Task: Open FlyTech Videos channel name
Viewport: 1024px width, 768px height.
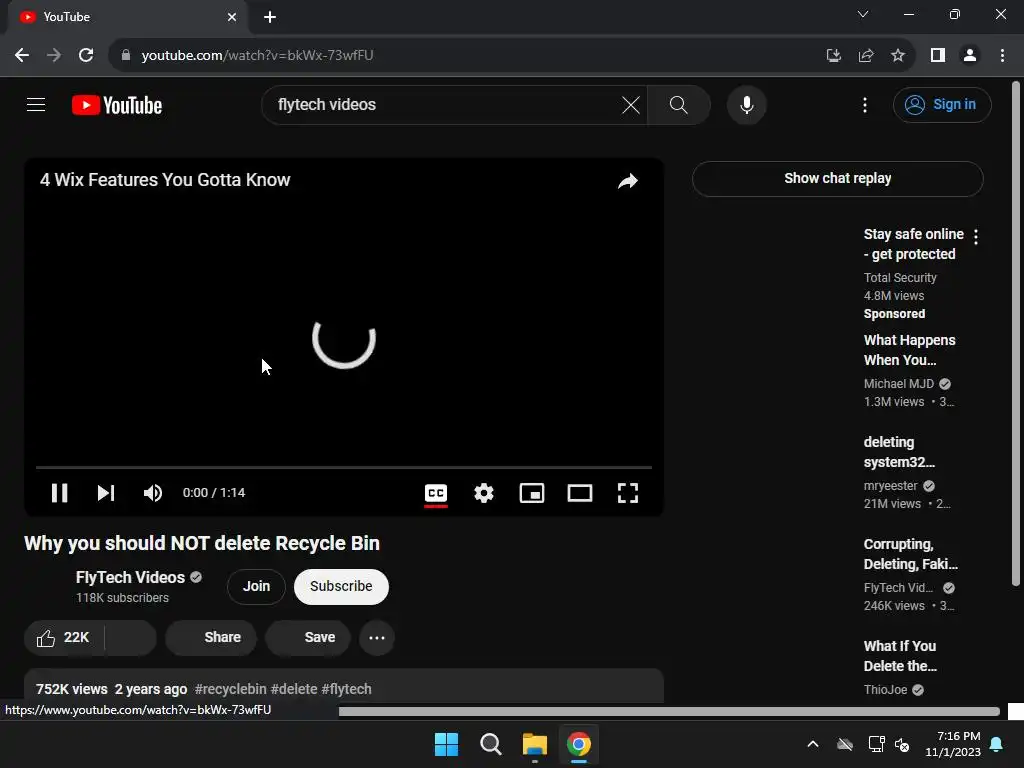Action: pos(131,577)
